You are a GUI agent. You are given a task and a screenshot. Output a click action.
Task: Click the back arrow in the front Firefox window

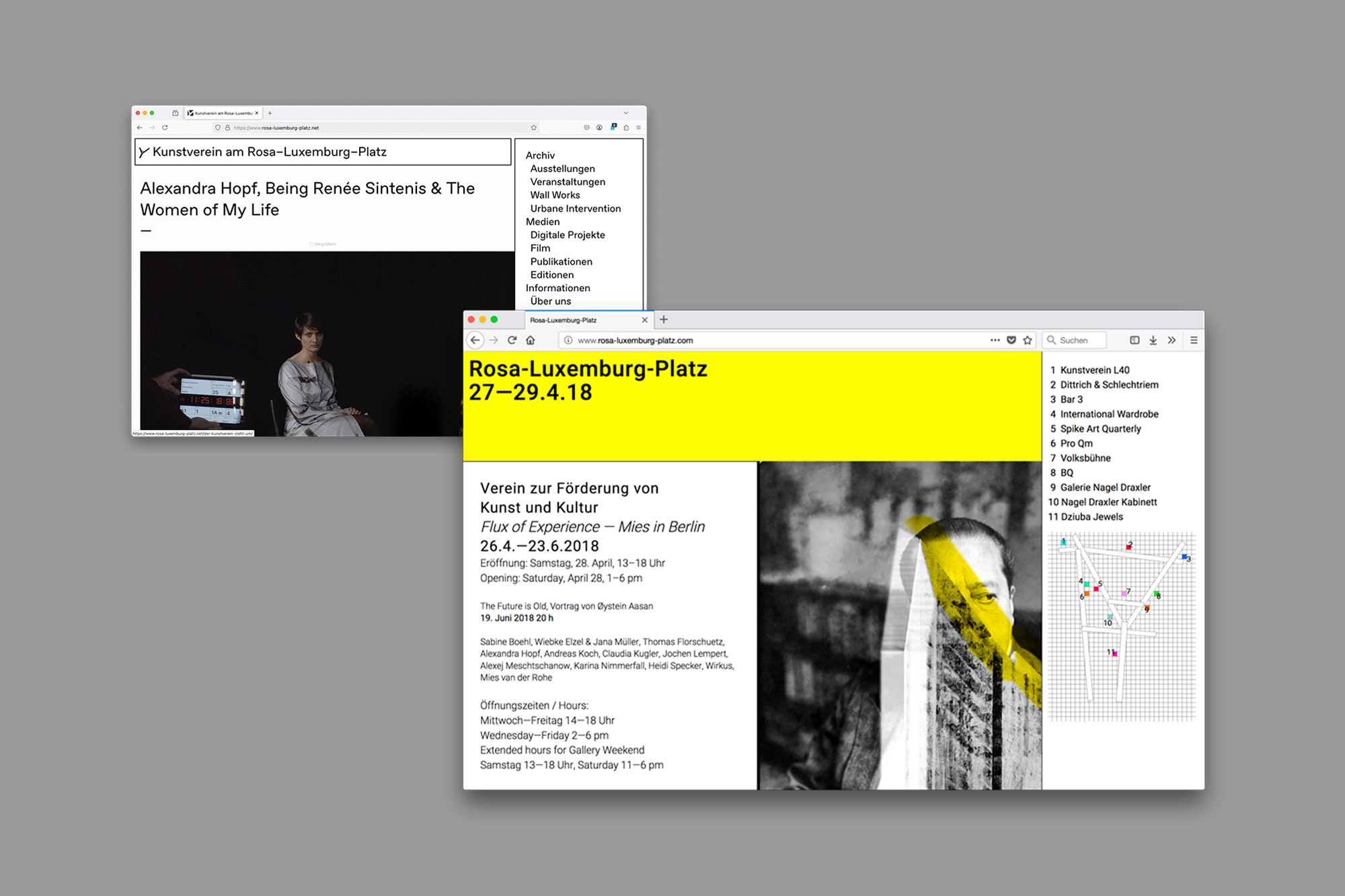coord(475,340)
